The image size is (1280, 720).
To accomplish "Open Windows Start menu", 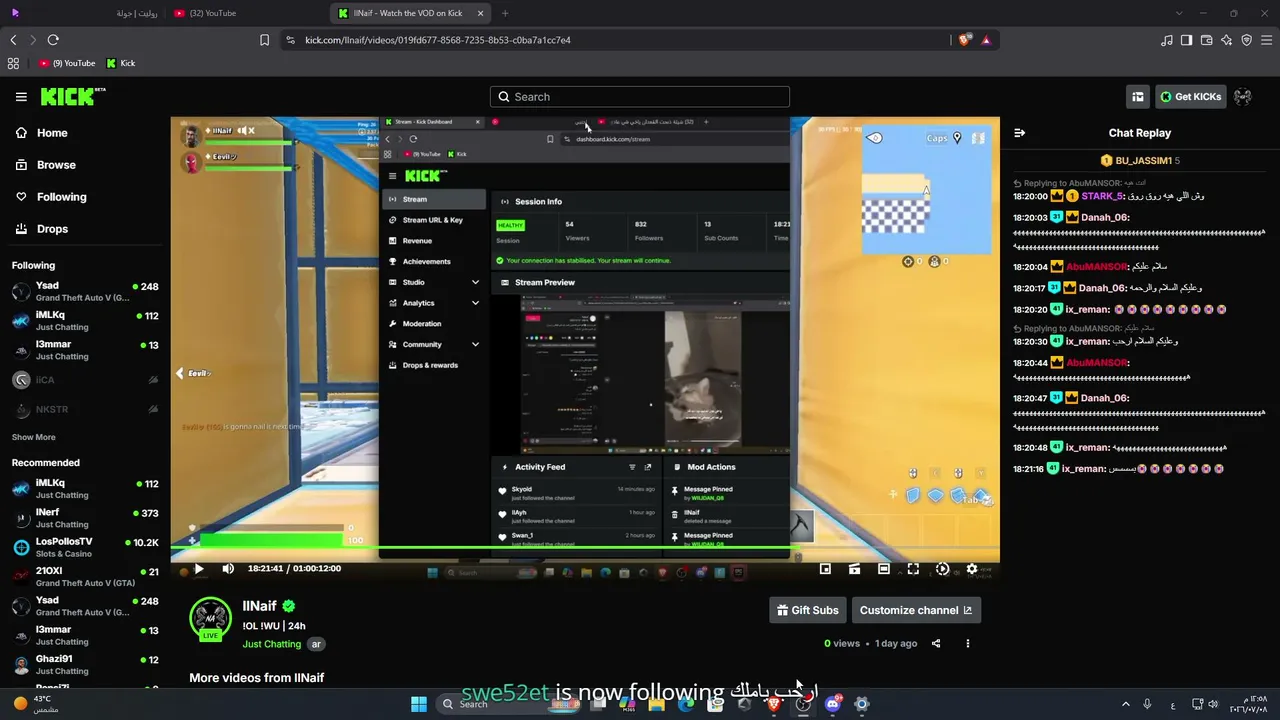I will pos(419,704).
